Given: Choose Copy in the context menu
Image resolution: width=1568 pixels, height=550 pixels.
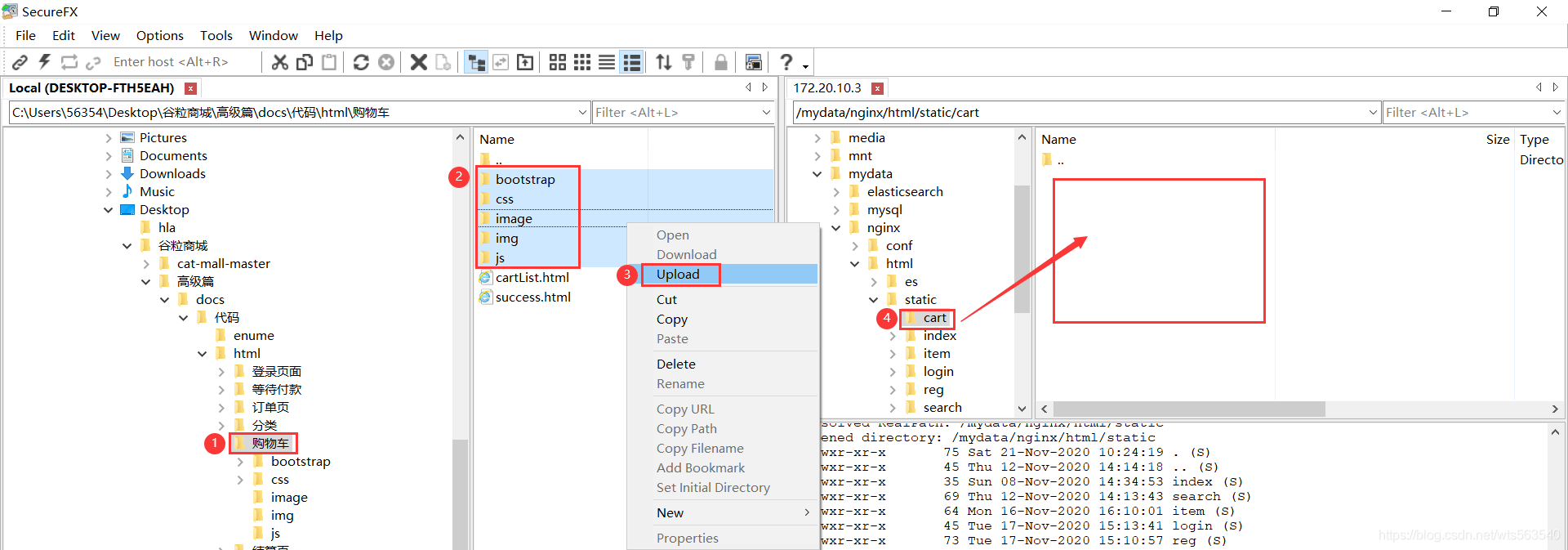Looking at the screenshot, I should [x=671, y=320].
